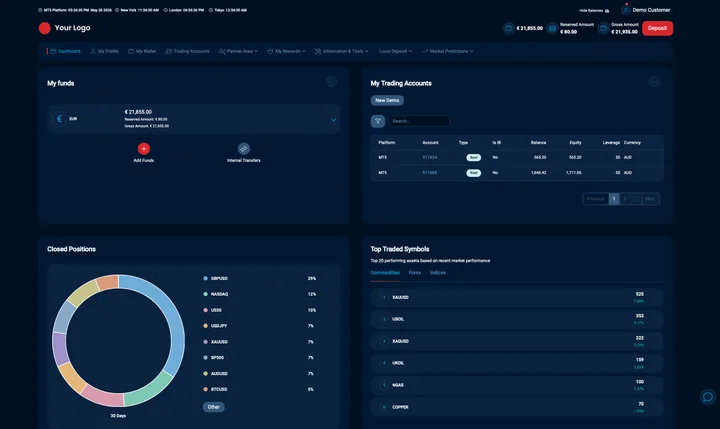This screenshot has height=429, width=720.
Task: Switch to the Forex tab
Action: pos(415,273)
